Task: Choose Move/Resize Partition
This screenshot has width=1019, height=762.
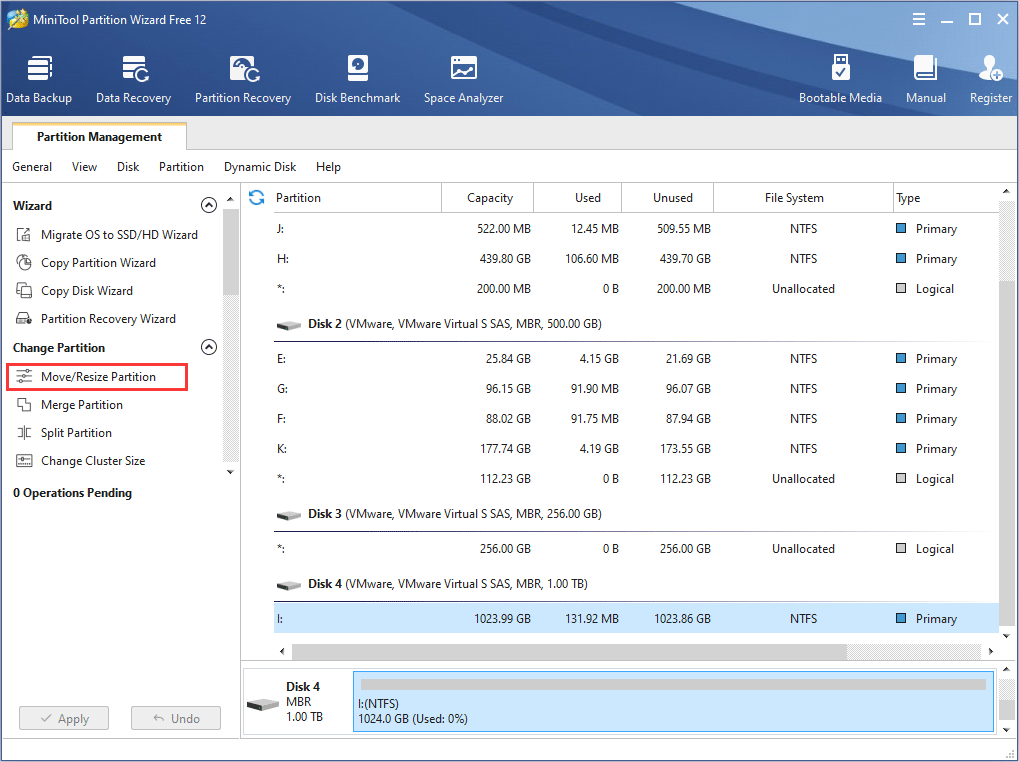Action: tap(97, 377)
